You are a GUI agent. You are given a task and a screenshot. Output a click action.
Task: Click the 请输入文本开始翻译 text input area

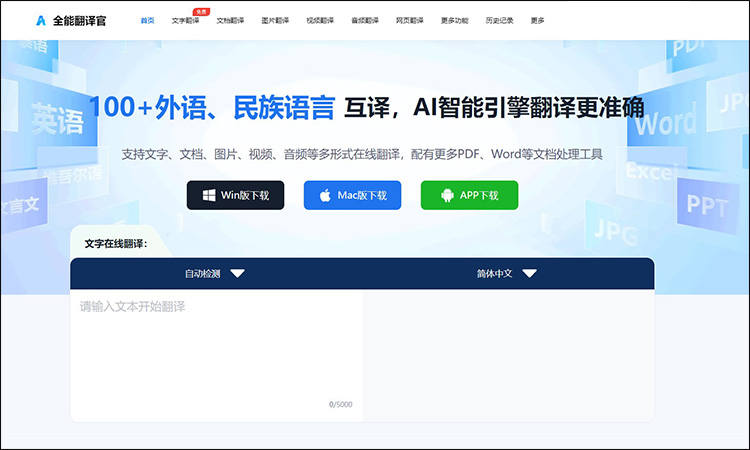pyautogui.click(x=215, y=350)
